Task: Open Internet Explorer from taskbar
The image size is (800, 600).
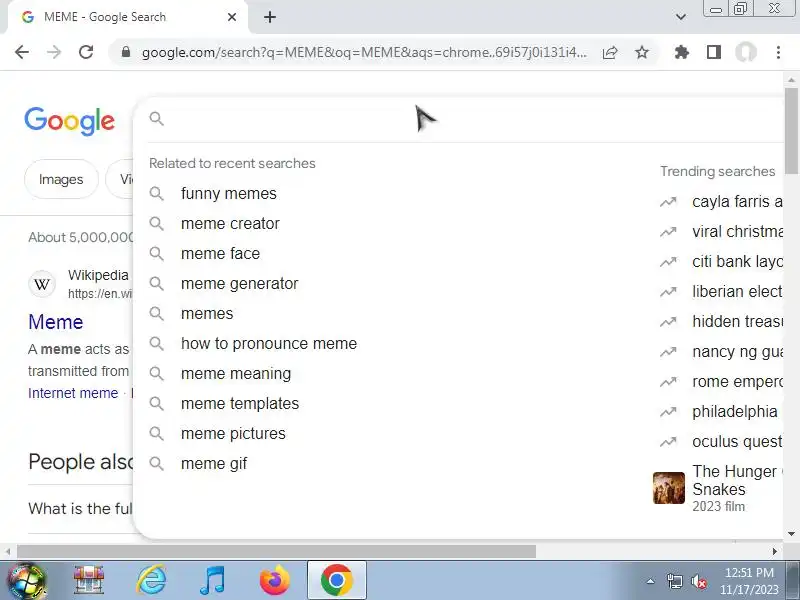Action: (152, 581)
